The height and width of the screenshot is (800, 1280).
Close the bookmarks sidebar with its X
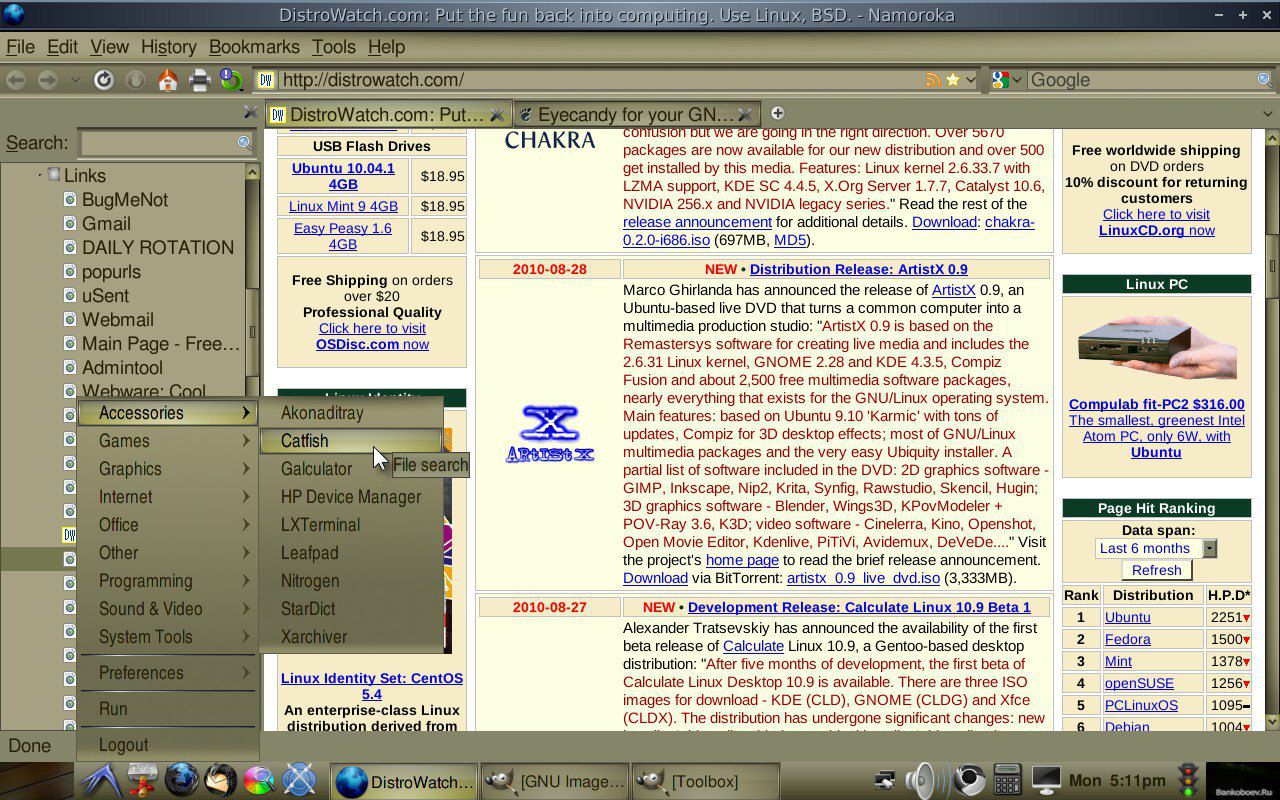coord(250,113)
